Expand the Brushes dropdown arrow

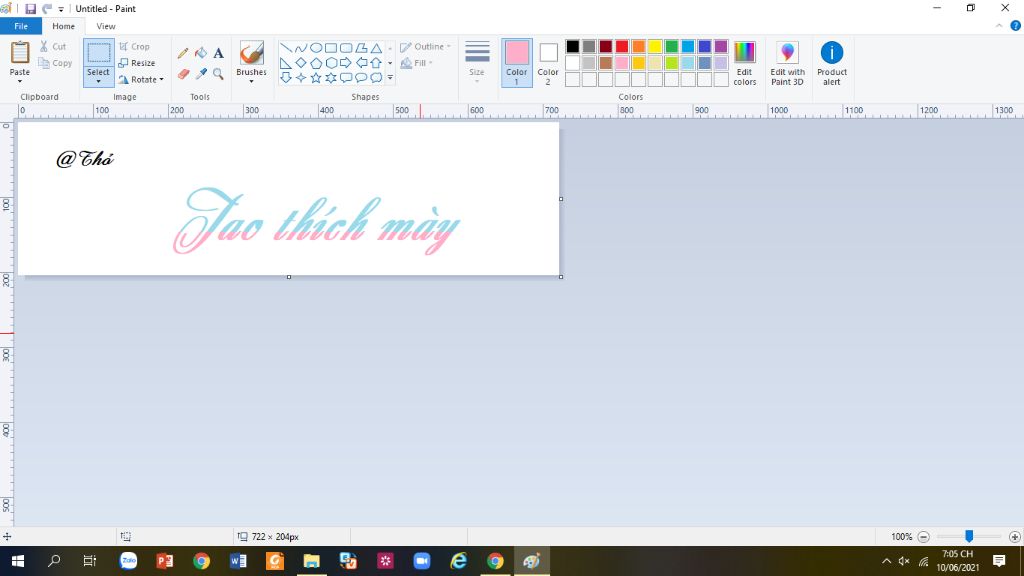[251, 81]
